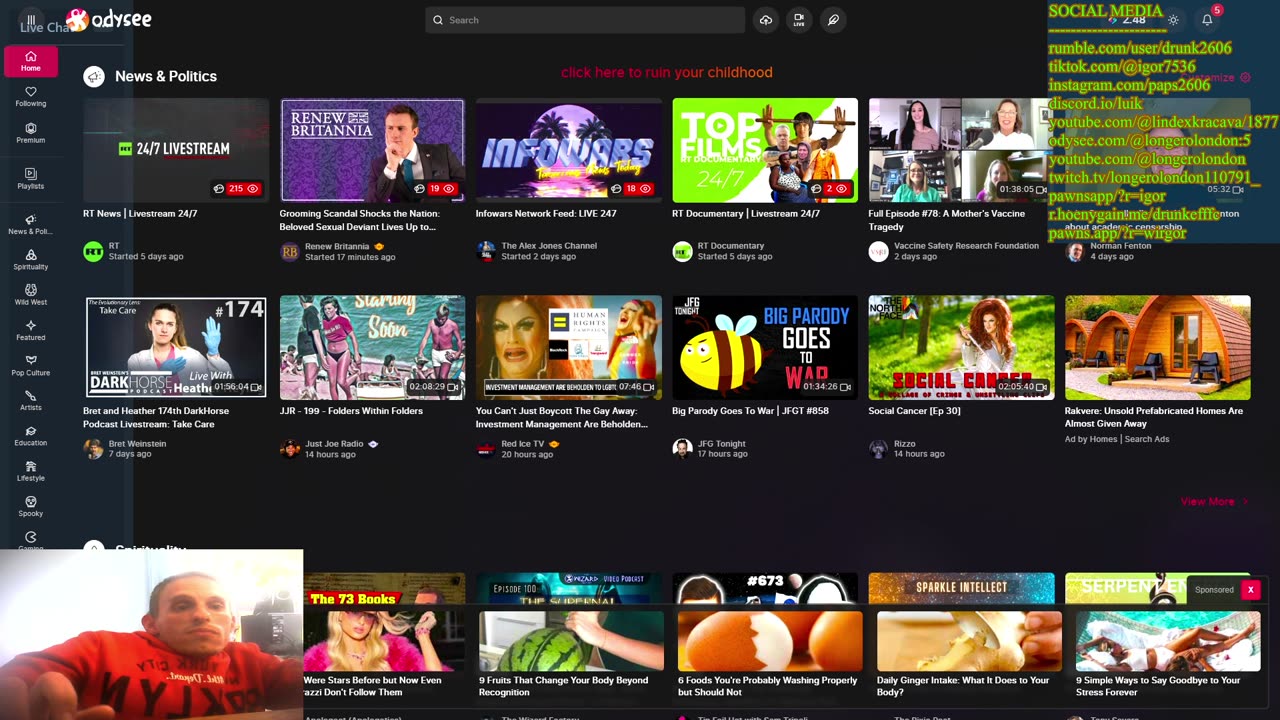Open Spirituality sidebar category
This screenshot has height=720, width=1280.
click(x=31, y=260)
